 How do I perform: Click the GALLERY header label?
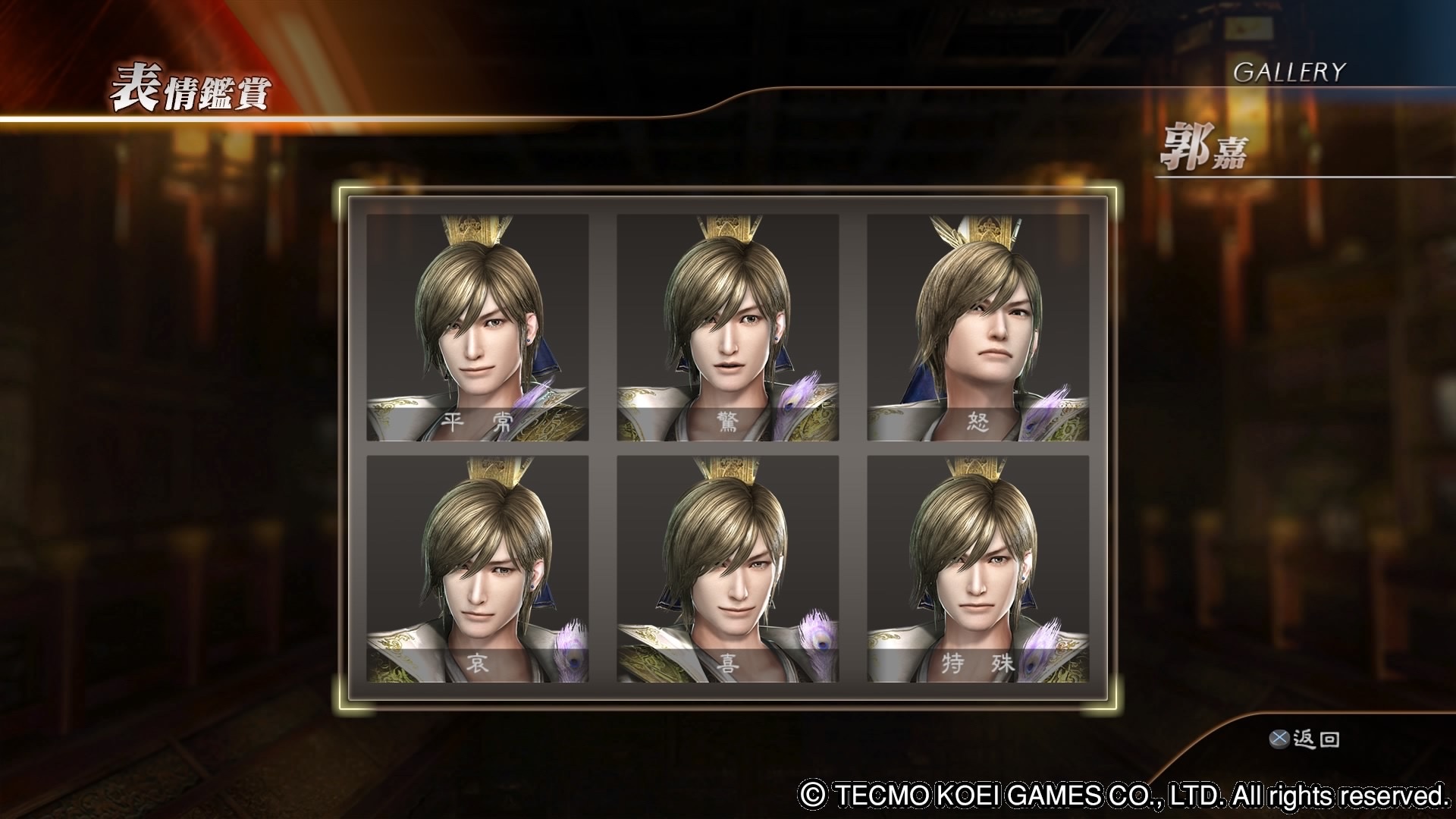click(x=1289, y=72)
